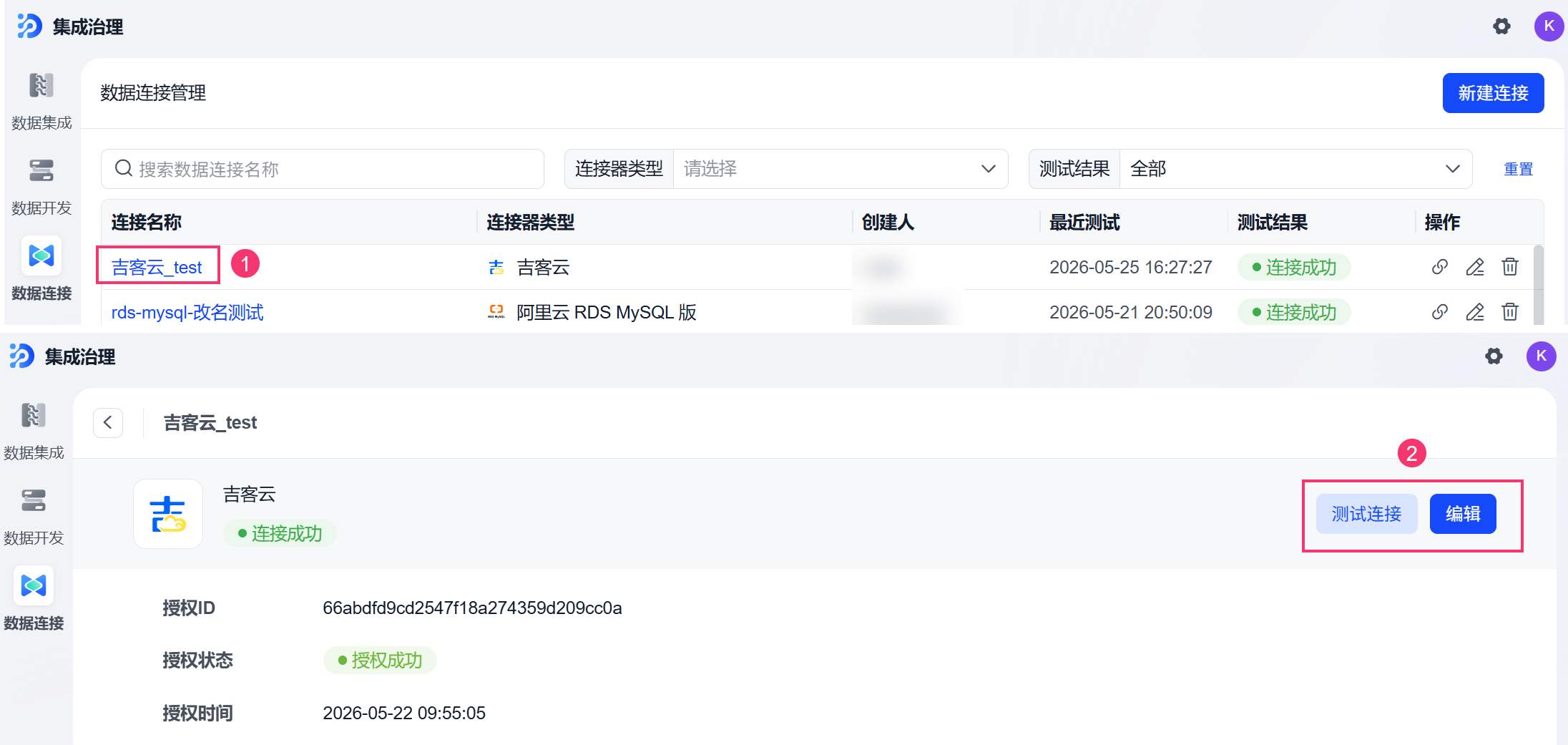The image size is (1568, 745).
Task: Click the 阿里云 RDS MySQL connector icon
Action: pos(496,312)
